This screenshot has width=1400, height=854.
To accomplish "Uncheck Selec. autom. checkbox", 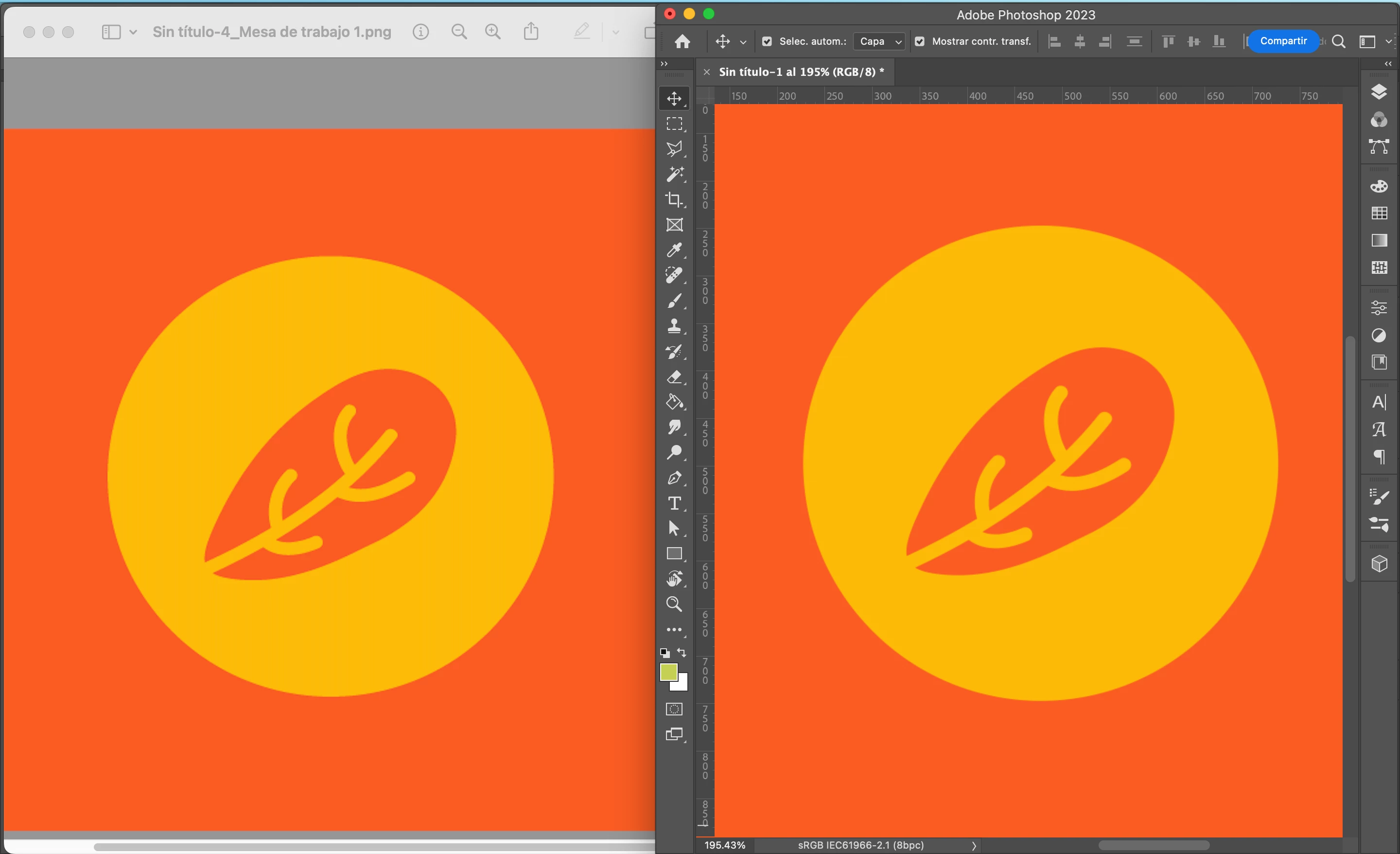I will (x=767, y=41).
